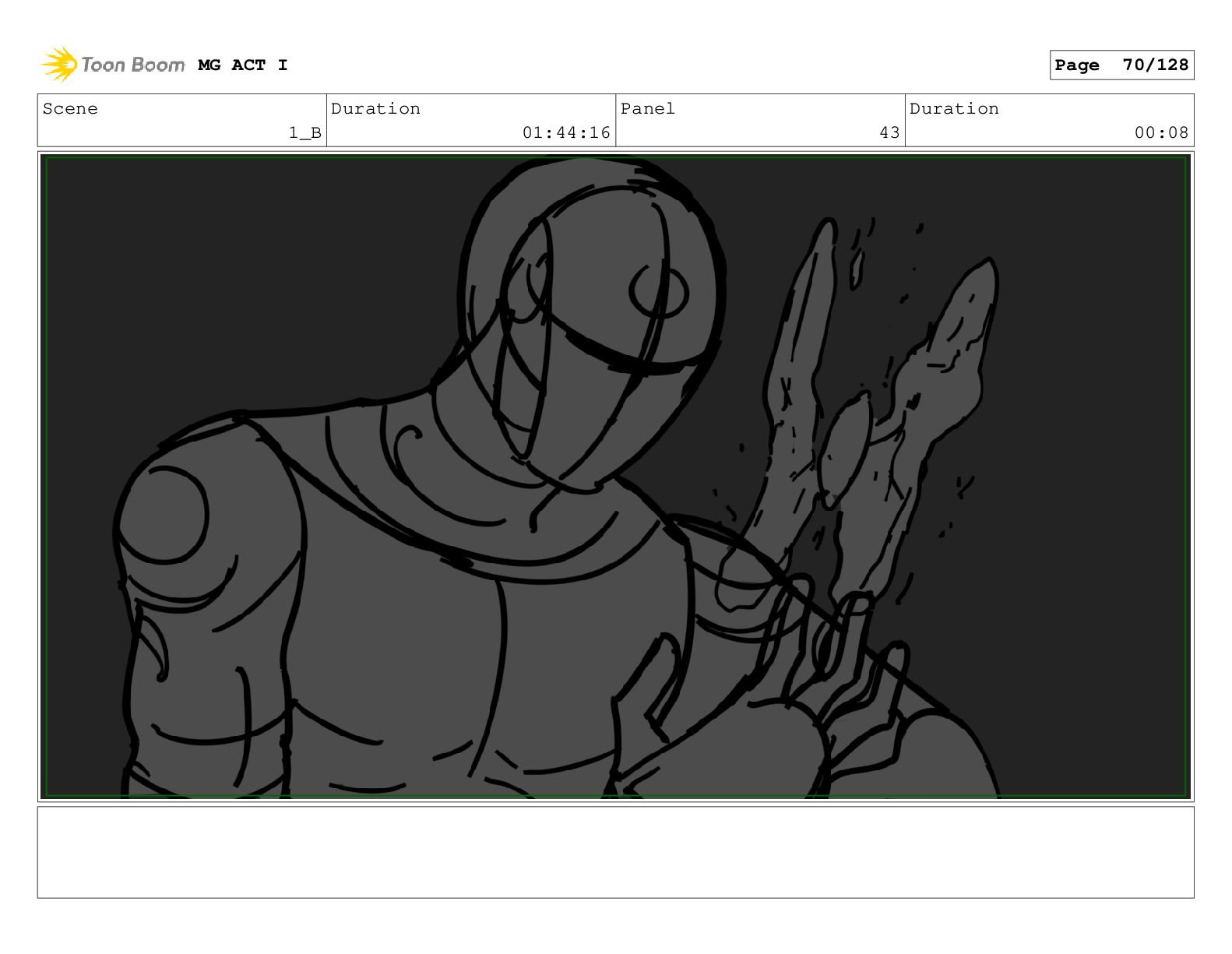Click the empty notes box below the panel

[x=615, y=852]
